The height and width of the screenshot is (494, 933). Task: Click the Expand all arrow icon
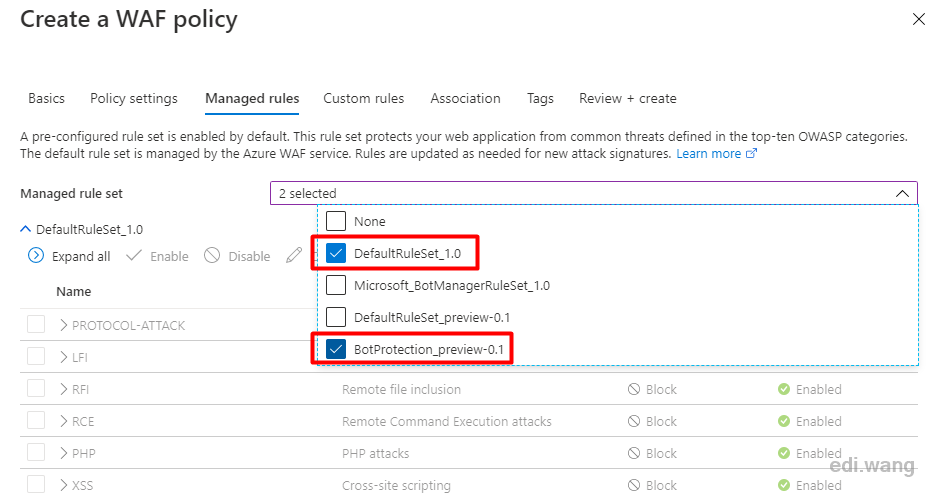coord(36,256)
